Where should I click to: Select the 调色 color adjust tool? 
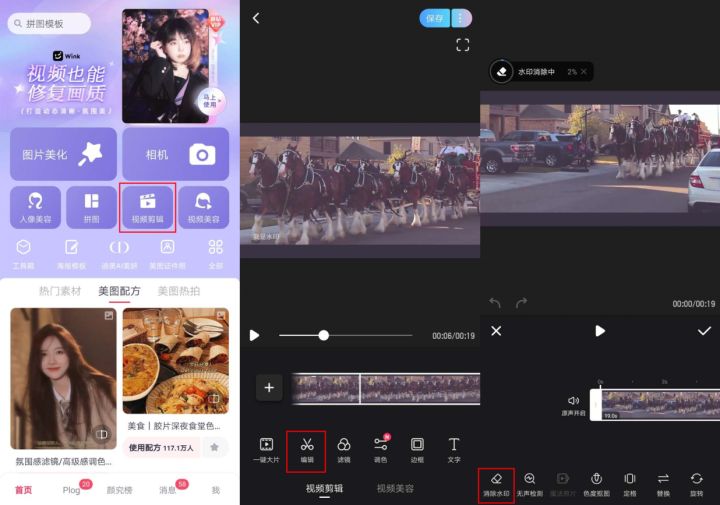[381, 450]
